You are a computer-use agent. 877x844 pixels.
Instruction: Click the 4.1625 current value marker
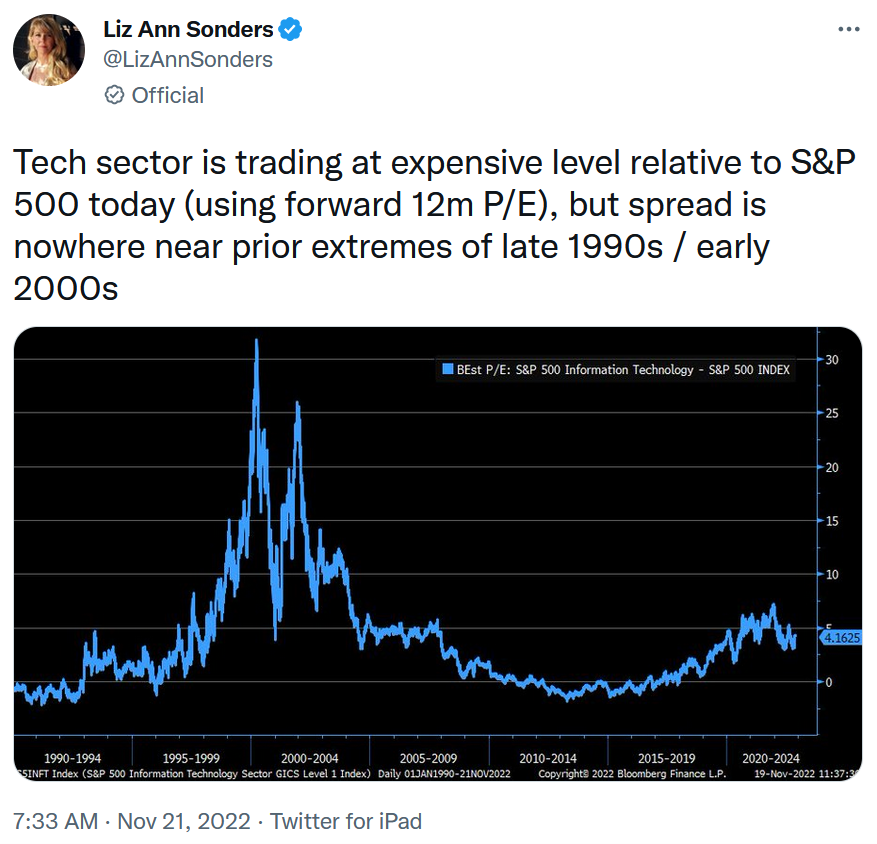840,635
